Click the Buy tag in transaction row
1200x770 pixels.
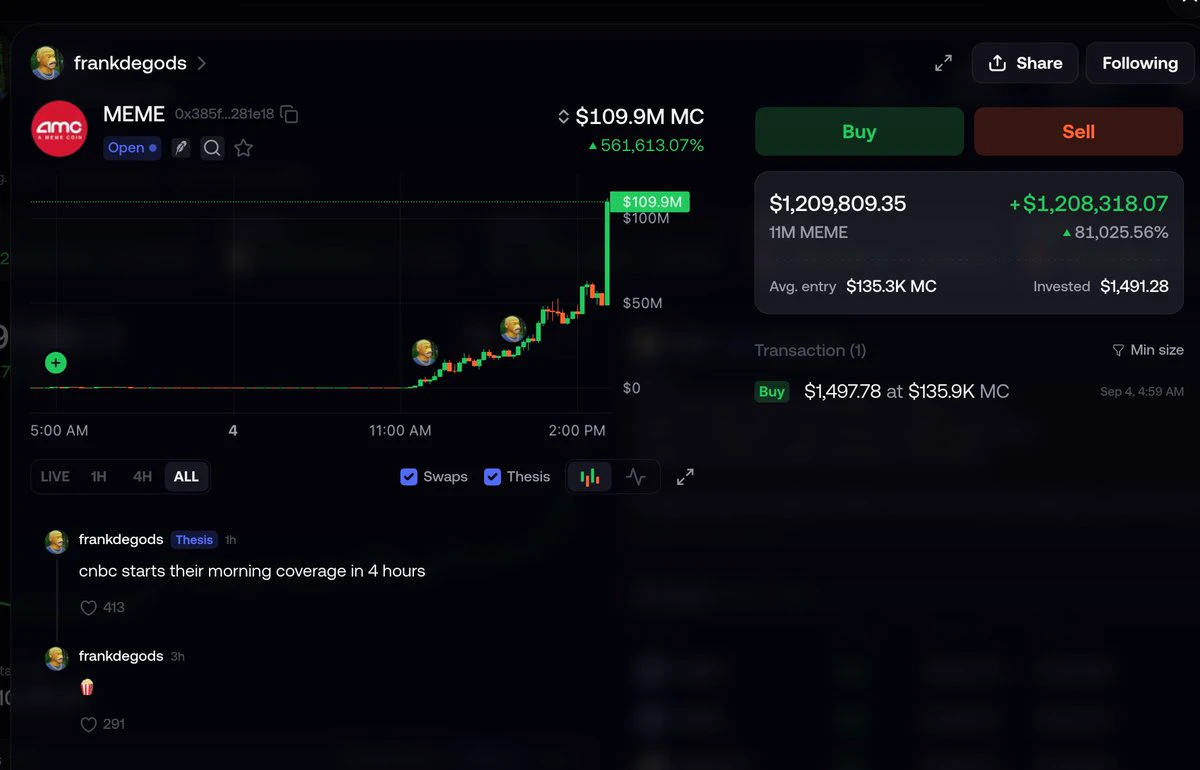(772, 392)
